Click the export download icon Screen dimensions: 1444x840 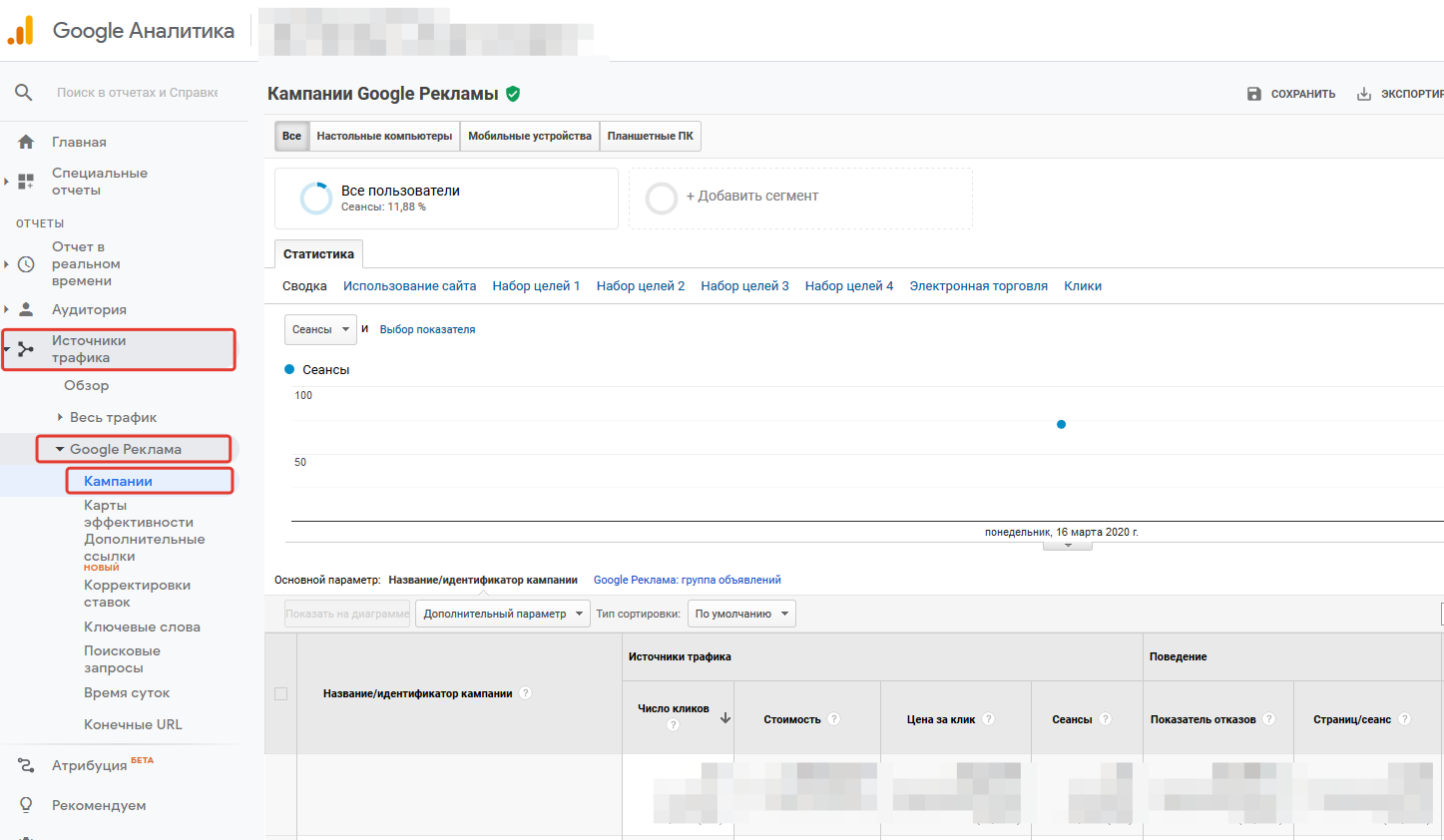point(1364,94)
